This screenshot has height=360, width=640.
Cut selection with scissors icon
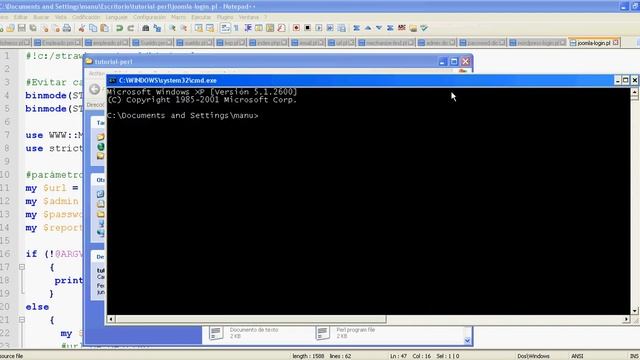point(82,28)
